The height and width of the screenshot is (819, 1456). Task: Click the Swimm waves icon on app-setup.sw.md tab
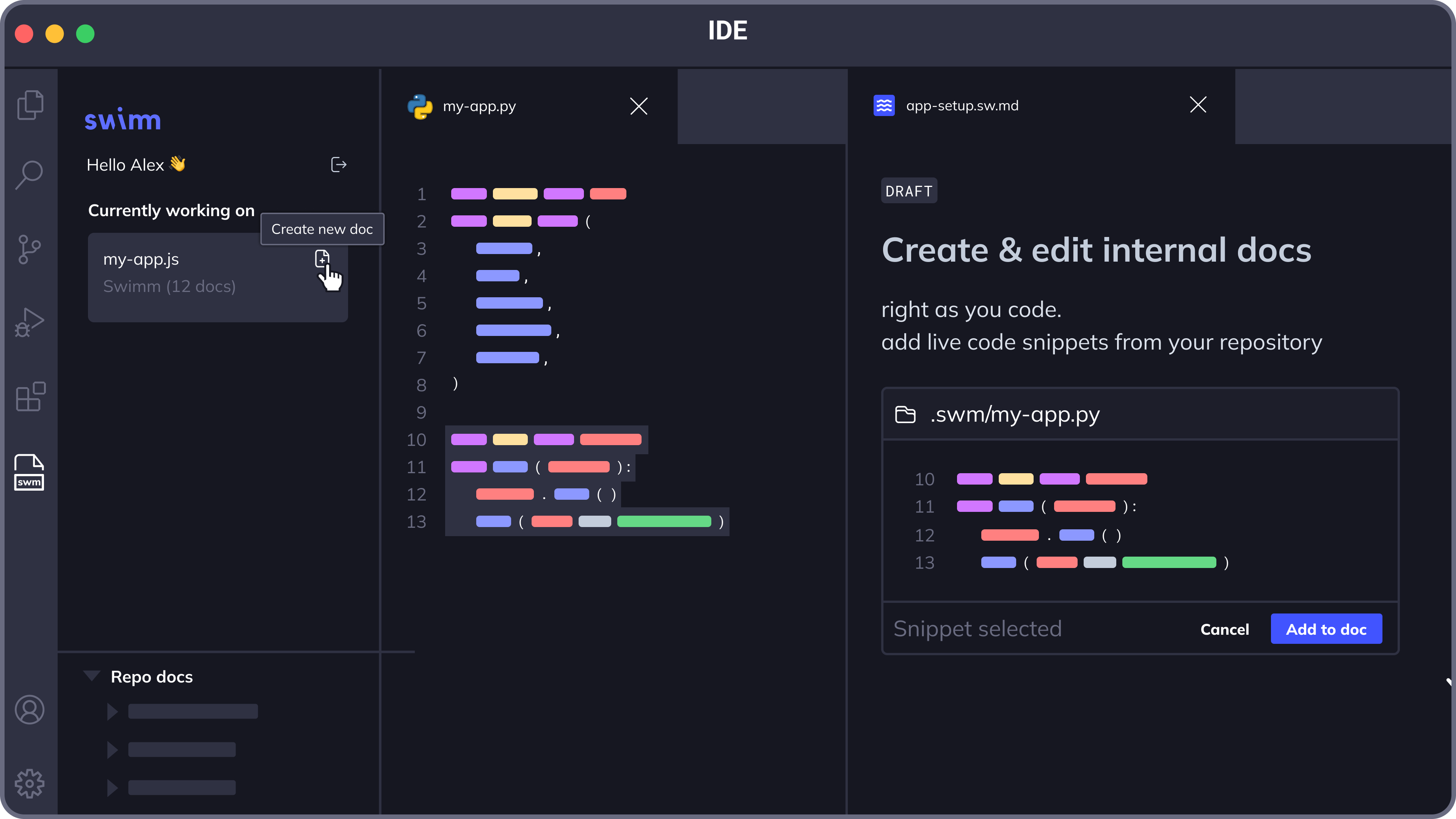coord(884,105)
